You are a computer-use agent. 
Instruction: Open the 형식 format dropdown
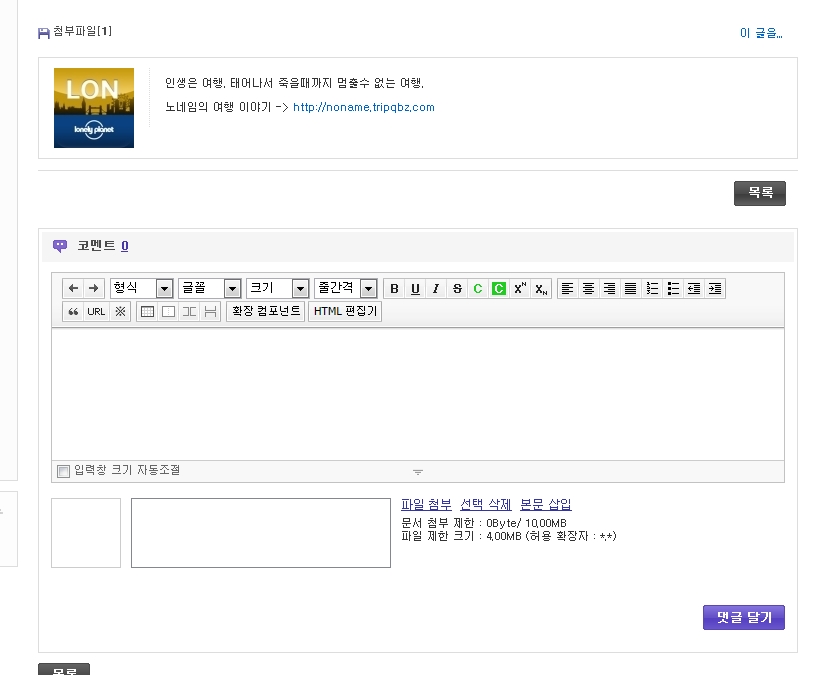(x=142, y=288)
